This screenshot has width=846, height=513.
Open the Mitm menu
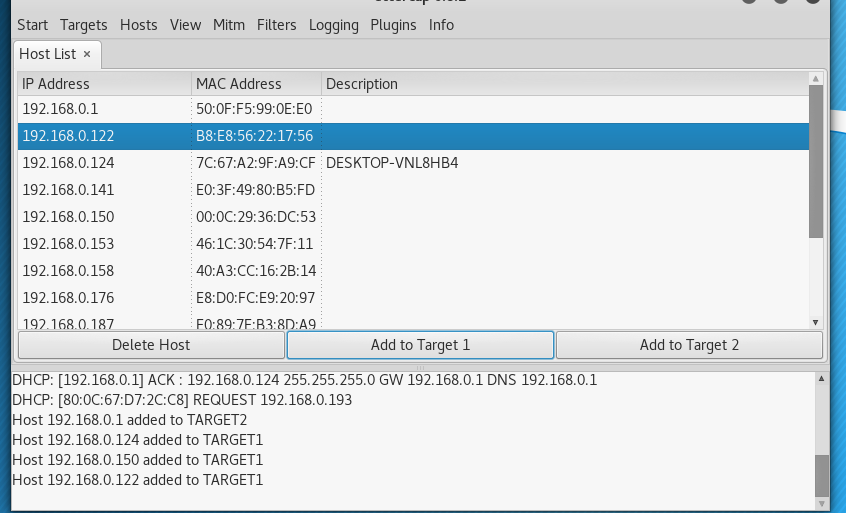pyautogui.click(x=229, y=25)
